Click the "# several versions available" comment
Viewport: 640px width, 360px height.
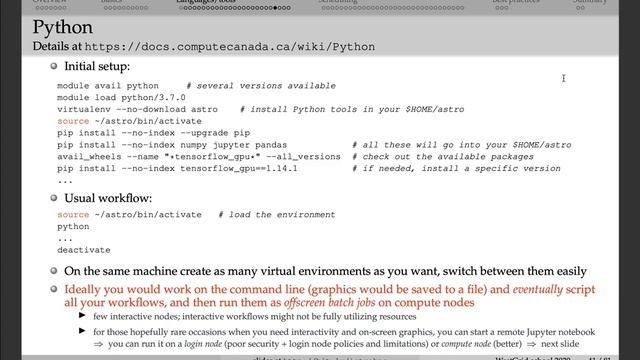coord(261,86)
